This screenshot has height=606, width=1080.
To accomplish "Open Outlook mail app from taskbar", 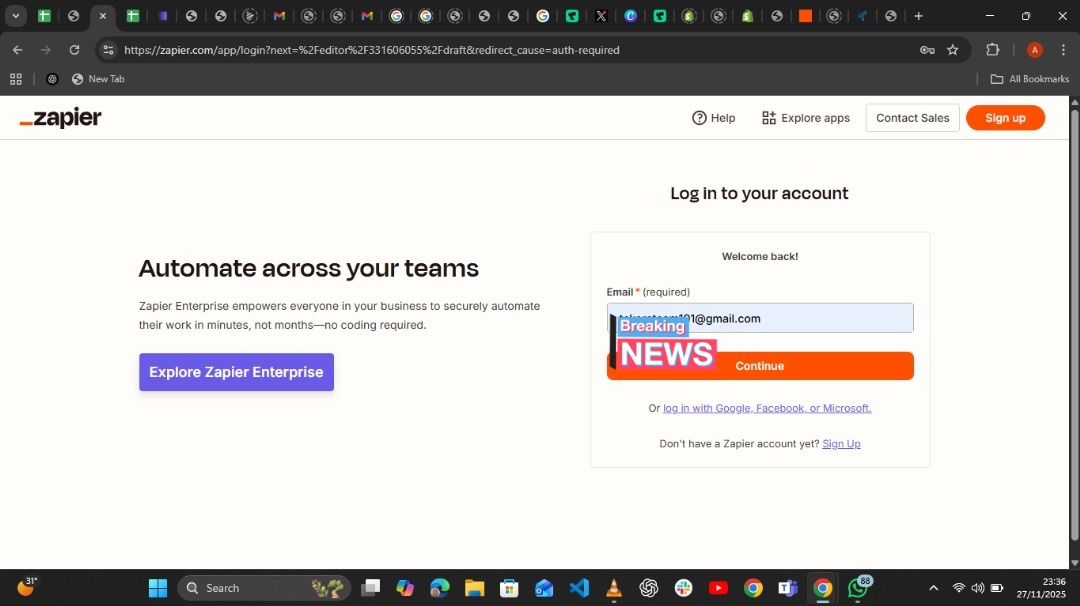I will pyautogui.click(x=544, y=588).
